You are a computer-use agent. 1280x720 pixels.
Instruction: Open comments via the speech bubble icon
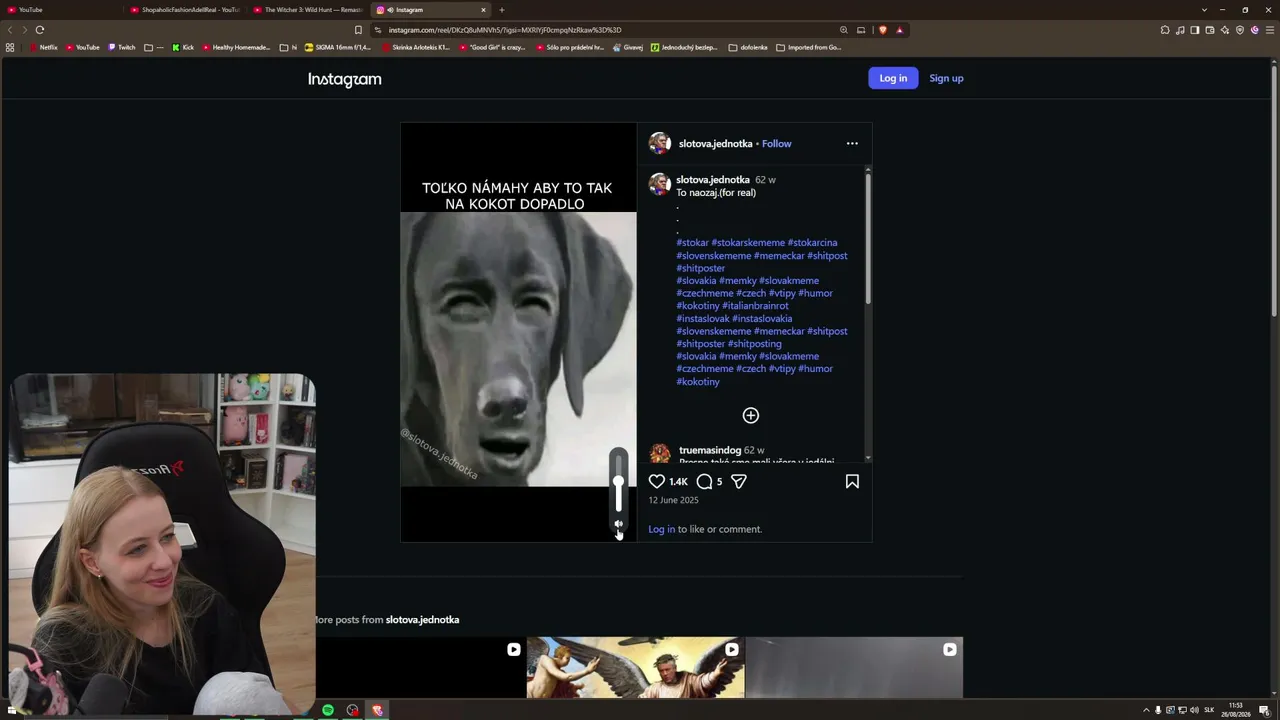pos(704,481)
